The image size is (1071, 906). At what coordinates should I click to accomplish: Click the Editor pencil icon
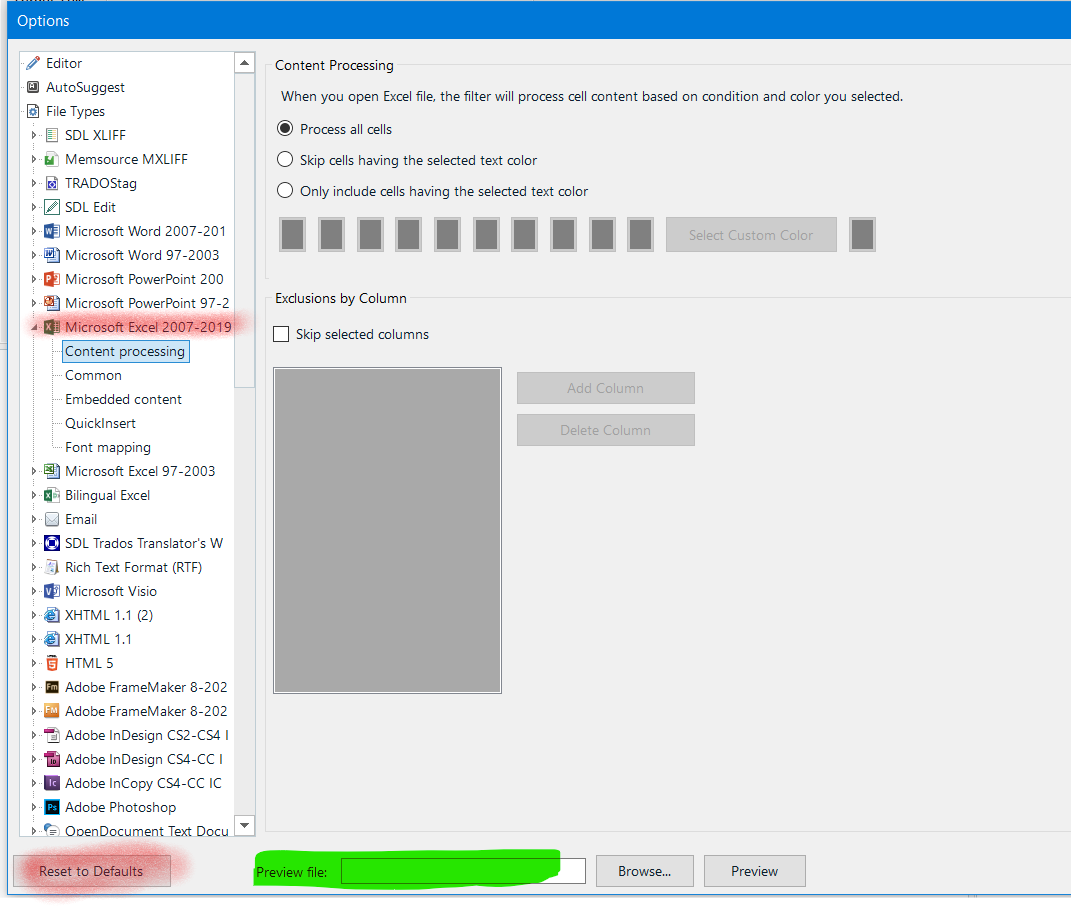[33, 63]
